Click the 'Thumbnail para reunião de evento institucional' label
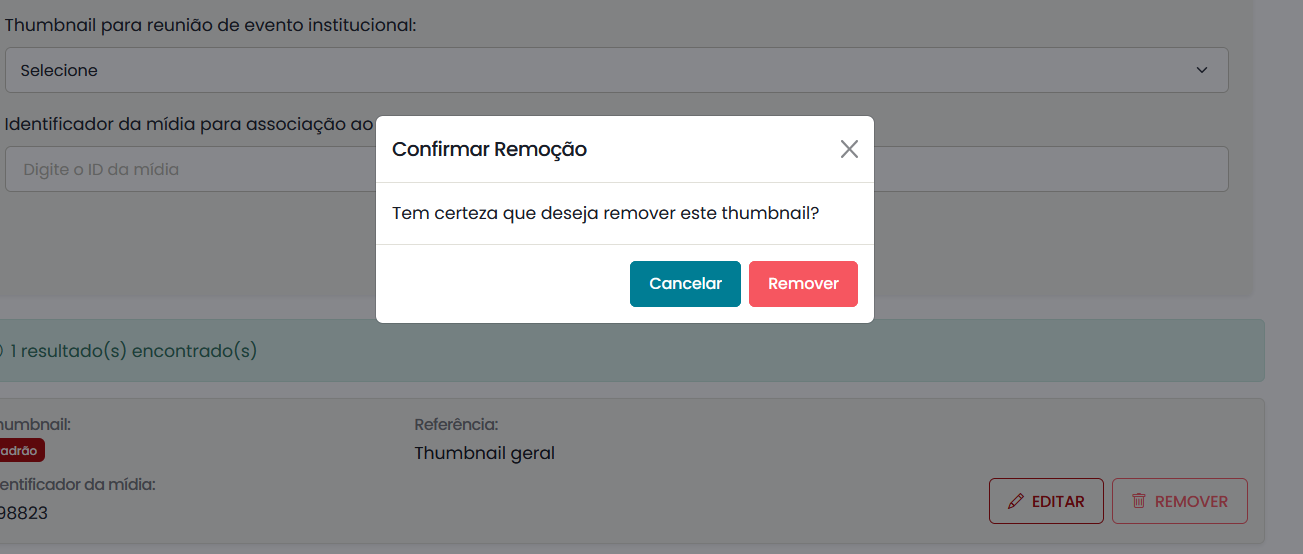 coord(210,25)
